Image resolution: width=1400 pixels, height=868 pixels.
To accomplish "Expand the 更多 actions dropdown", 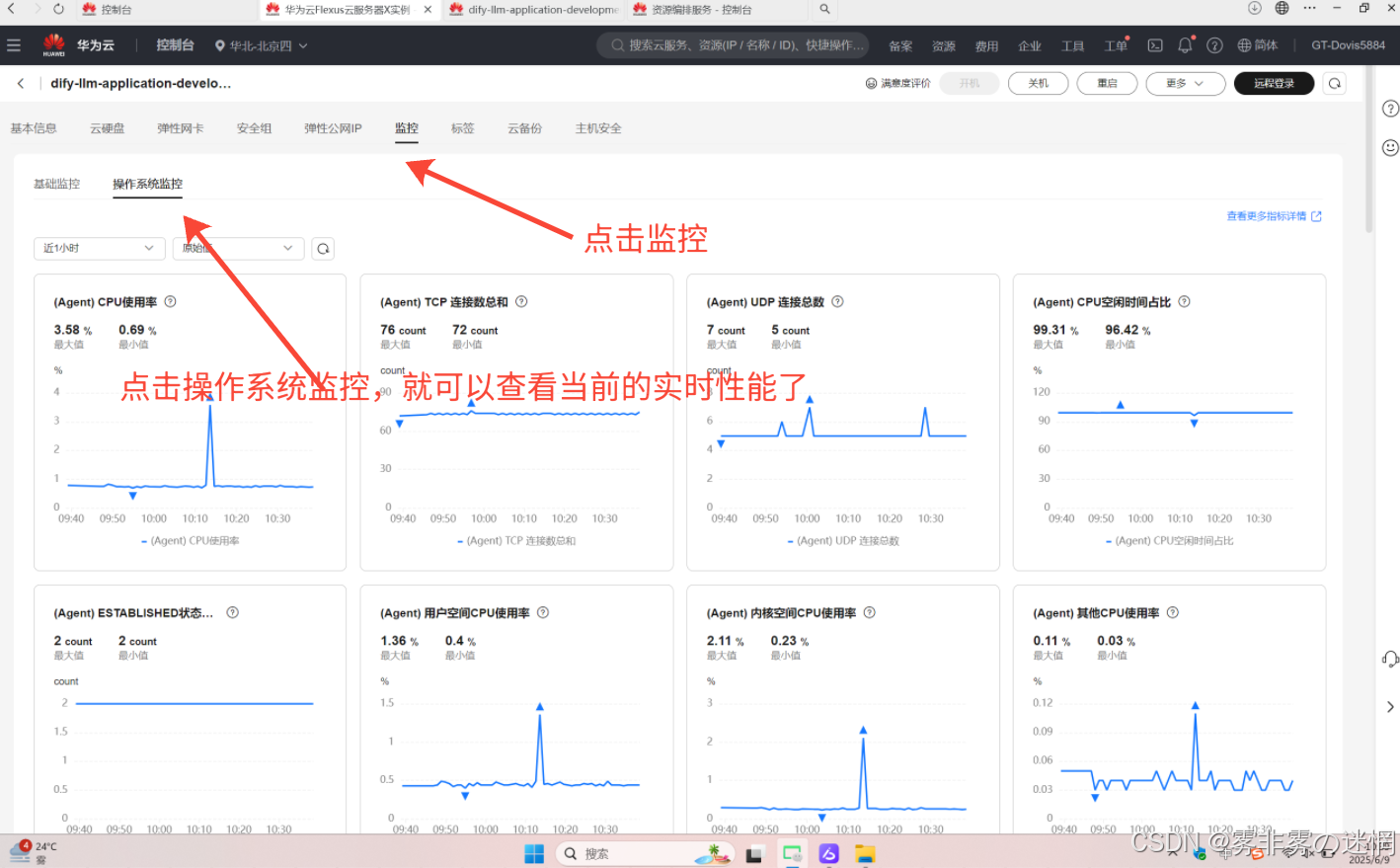I will tap(1185, 84).
